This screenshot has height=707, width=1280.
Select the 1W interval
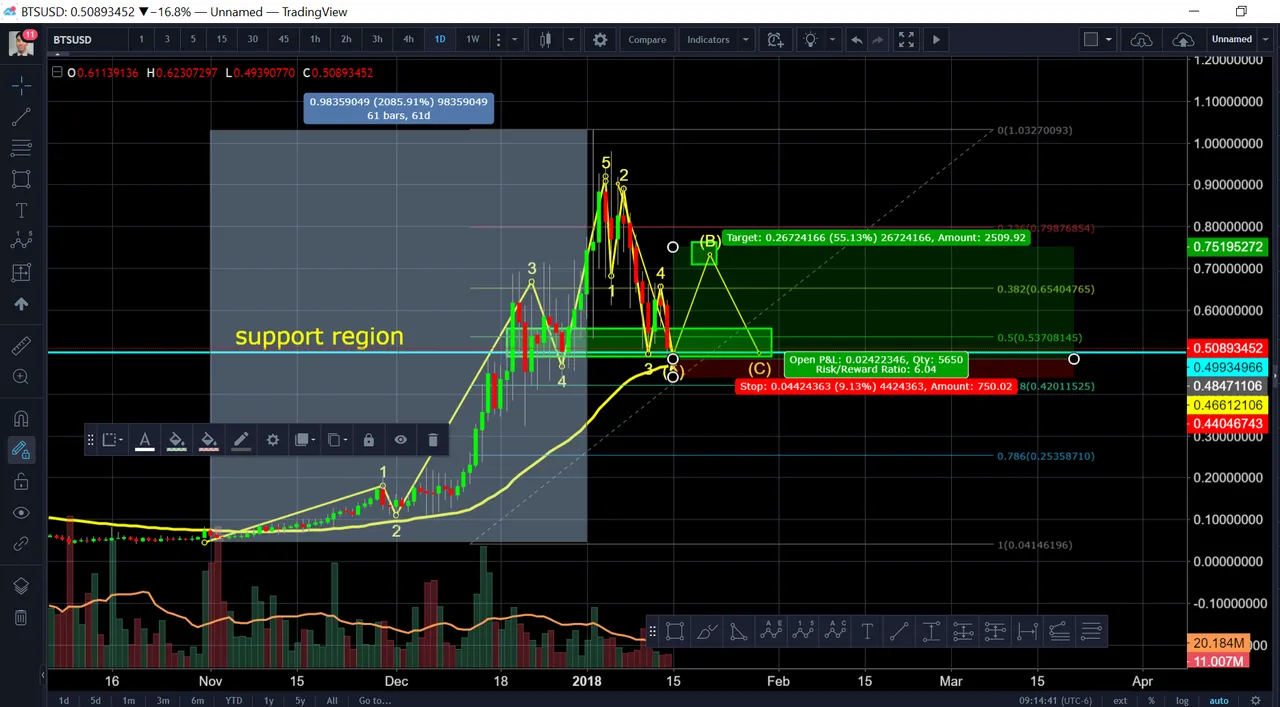click(x=473, y=40)
